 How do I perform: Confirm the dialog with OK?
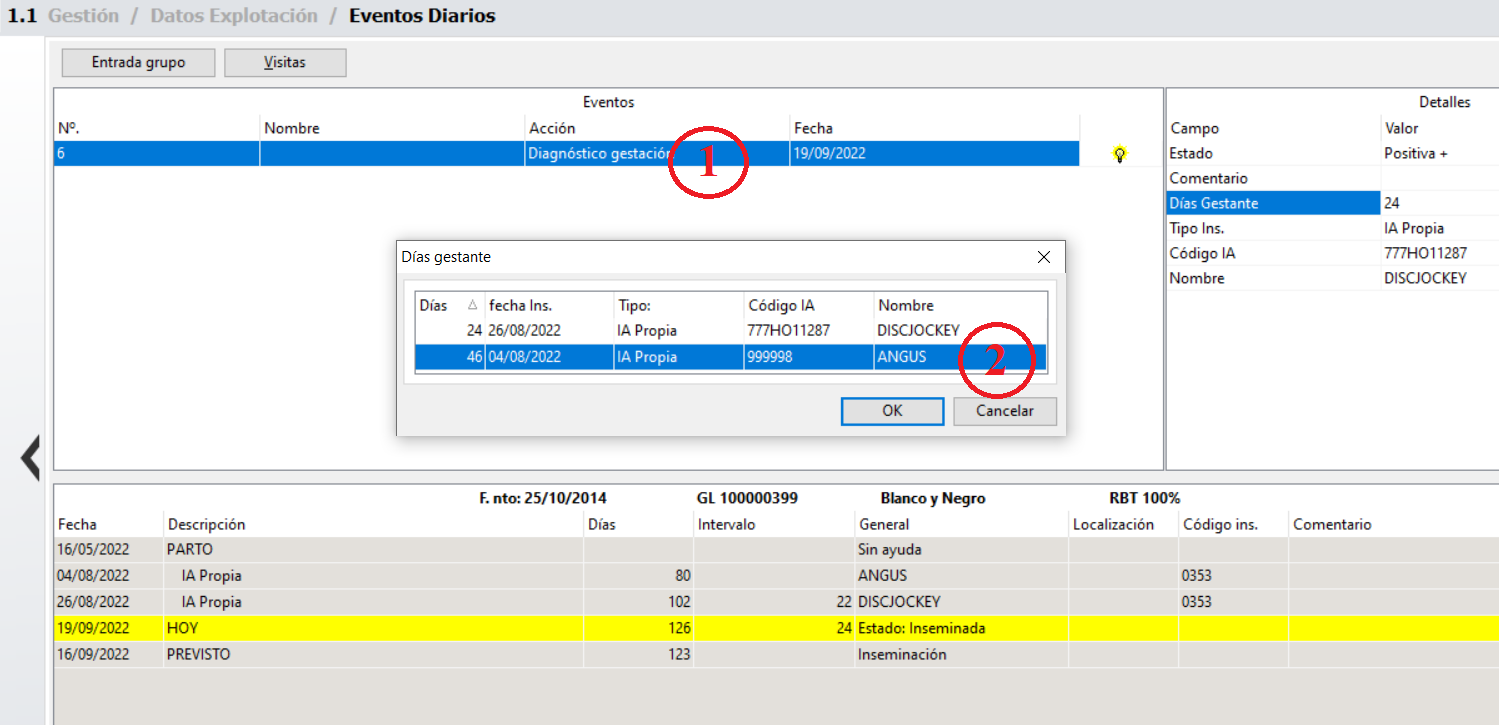pos(892,411)
